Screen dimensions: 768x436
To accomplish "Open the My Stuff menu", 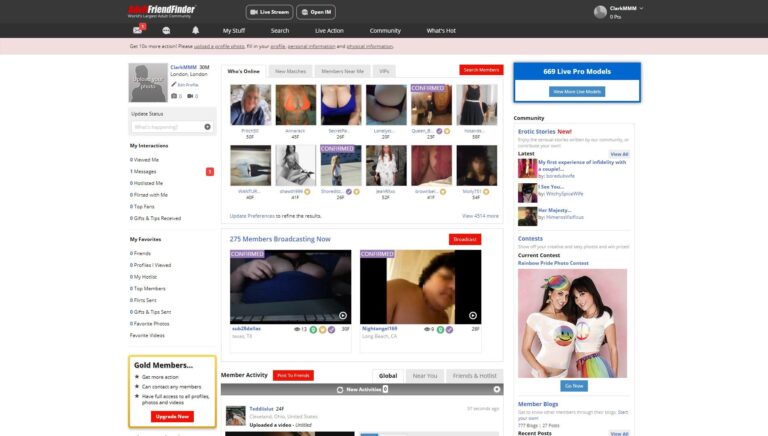I will [x=234, y=30].
